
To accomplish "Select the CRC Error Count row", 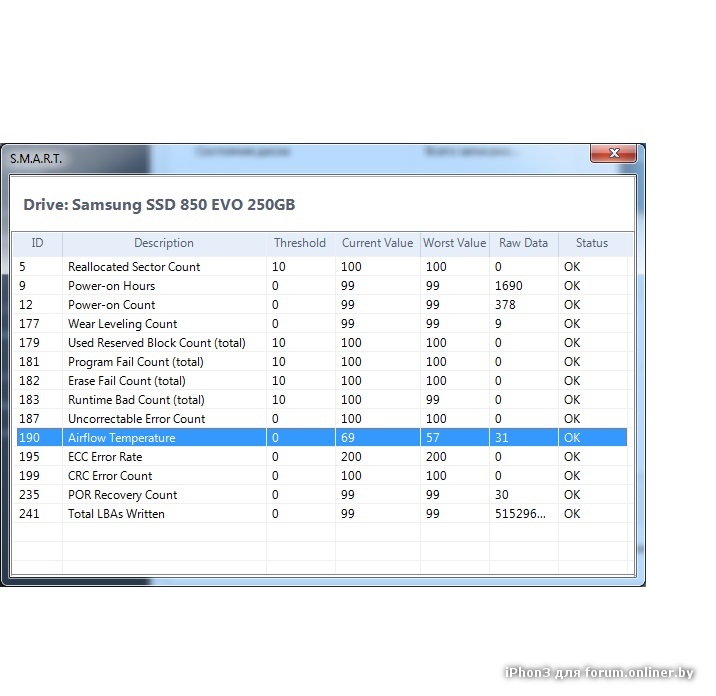I will pos(321,476).
